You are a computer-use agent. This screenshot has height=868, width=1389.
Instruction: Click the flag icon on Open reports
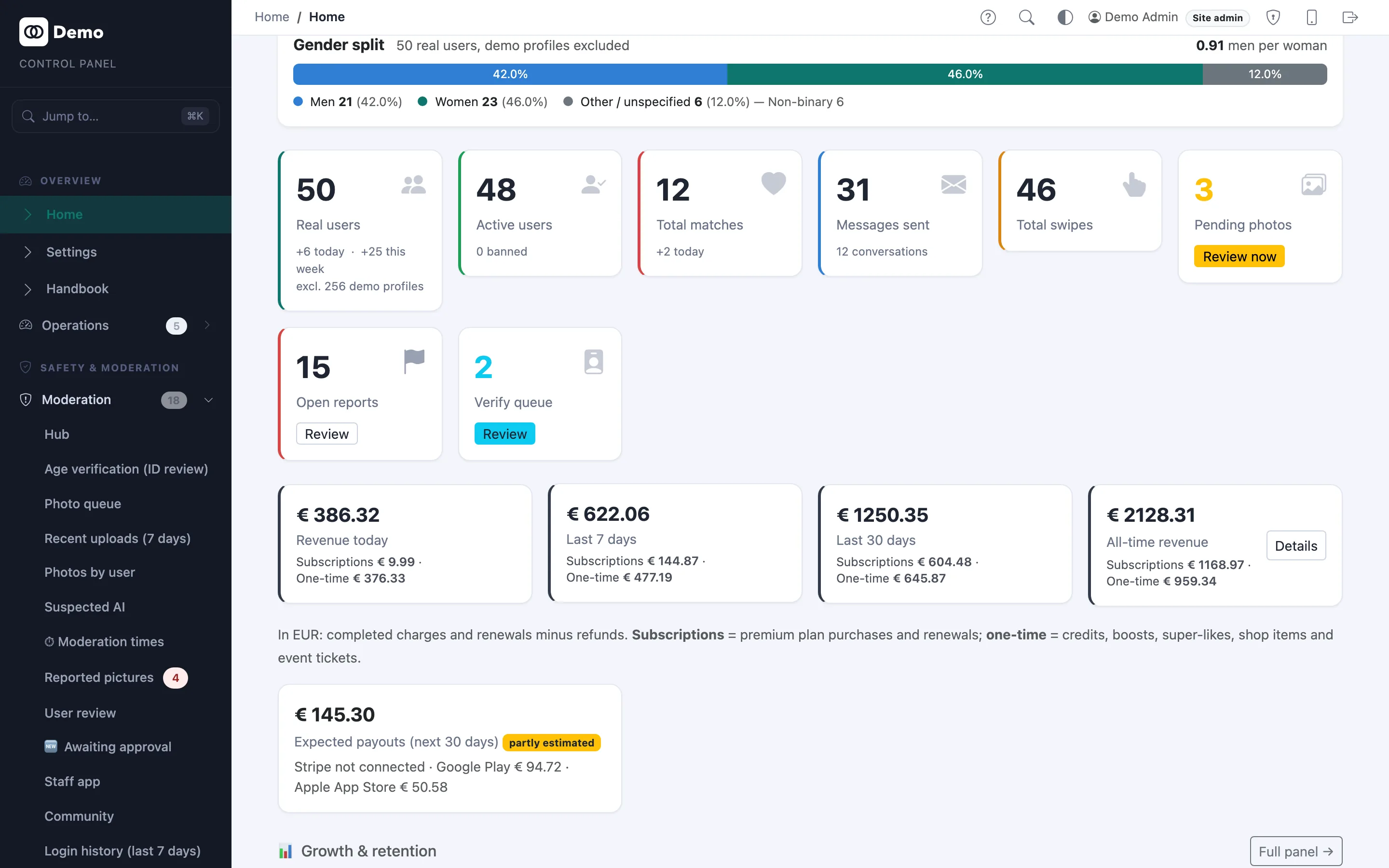414,362
